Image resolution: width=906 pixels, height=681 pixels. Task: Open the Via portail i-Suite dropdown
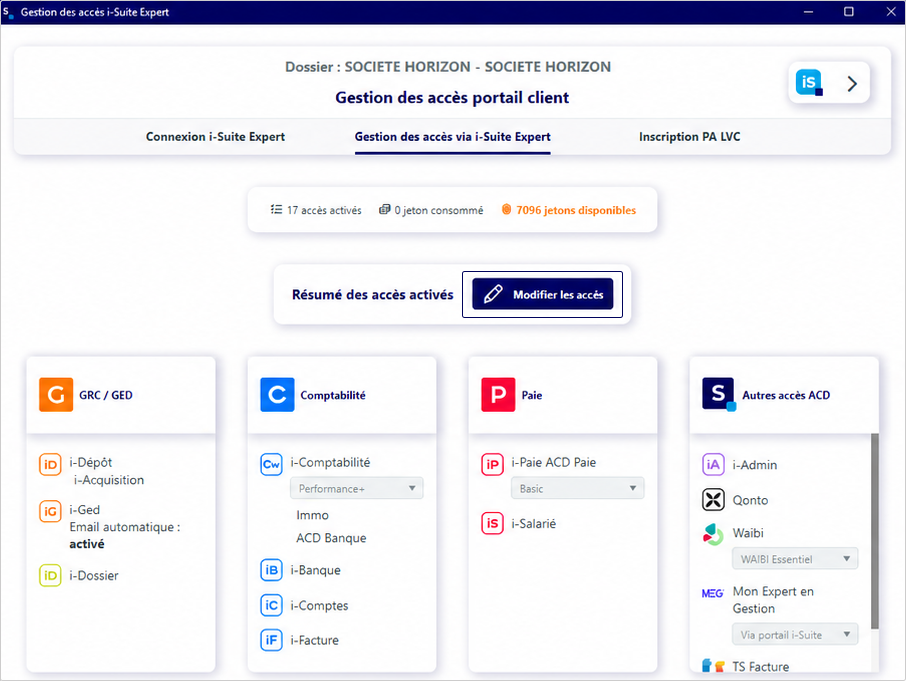(x=795, y=635)
